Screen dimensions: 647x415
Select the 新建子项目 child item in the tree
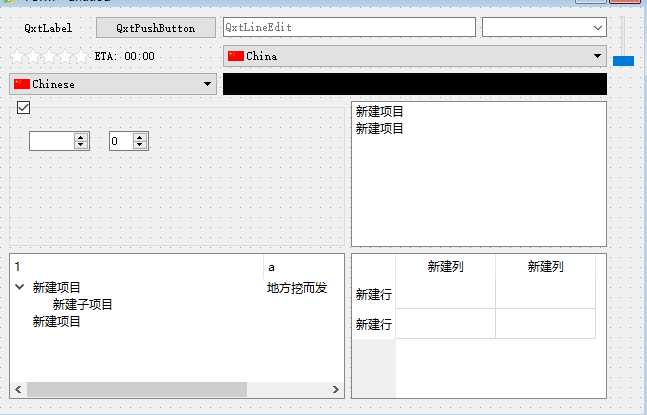(83, 304)
